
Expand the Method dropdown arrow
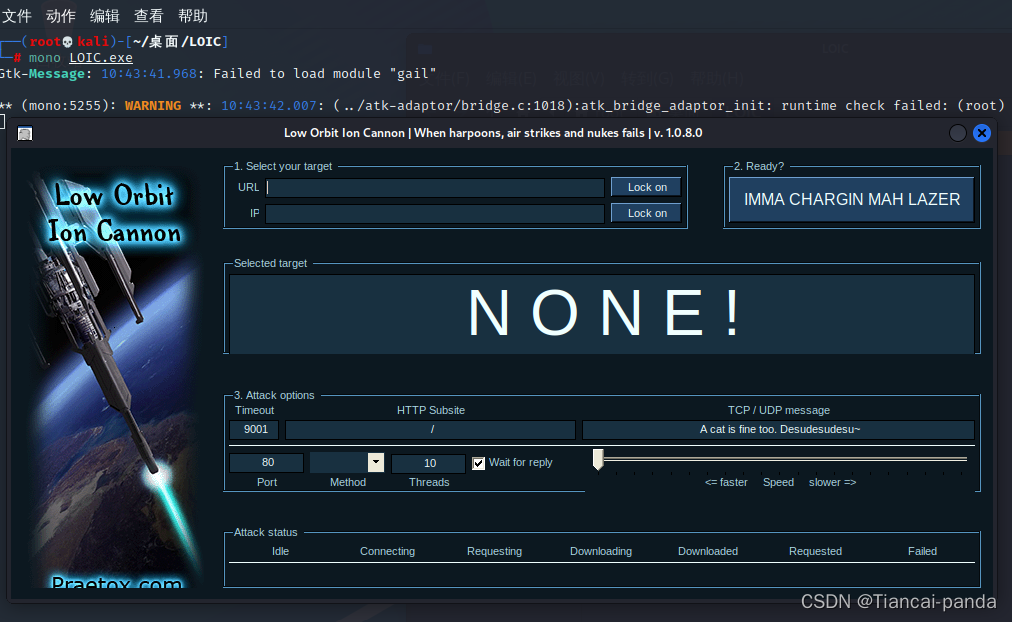[x=376, y=462]
